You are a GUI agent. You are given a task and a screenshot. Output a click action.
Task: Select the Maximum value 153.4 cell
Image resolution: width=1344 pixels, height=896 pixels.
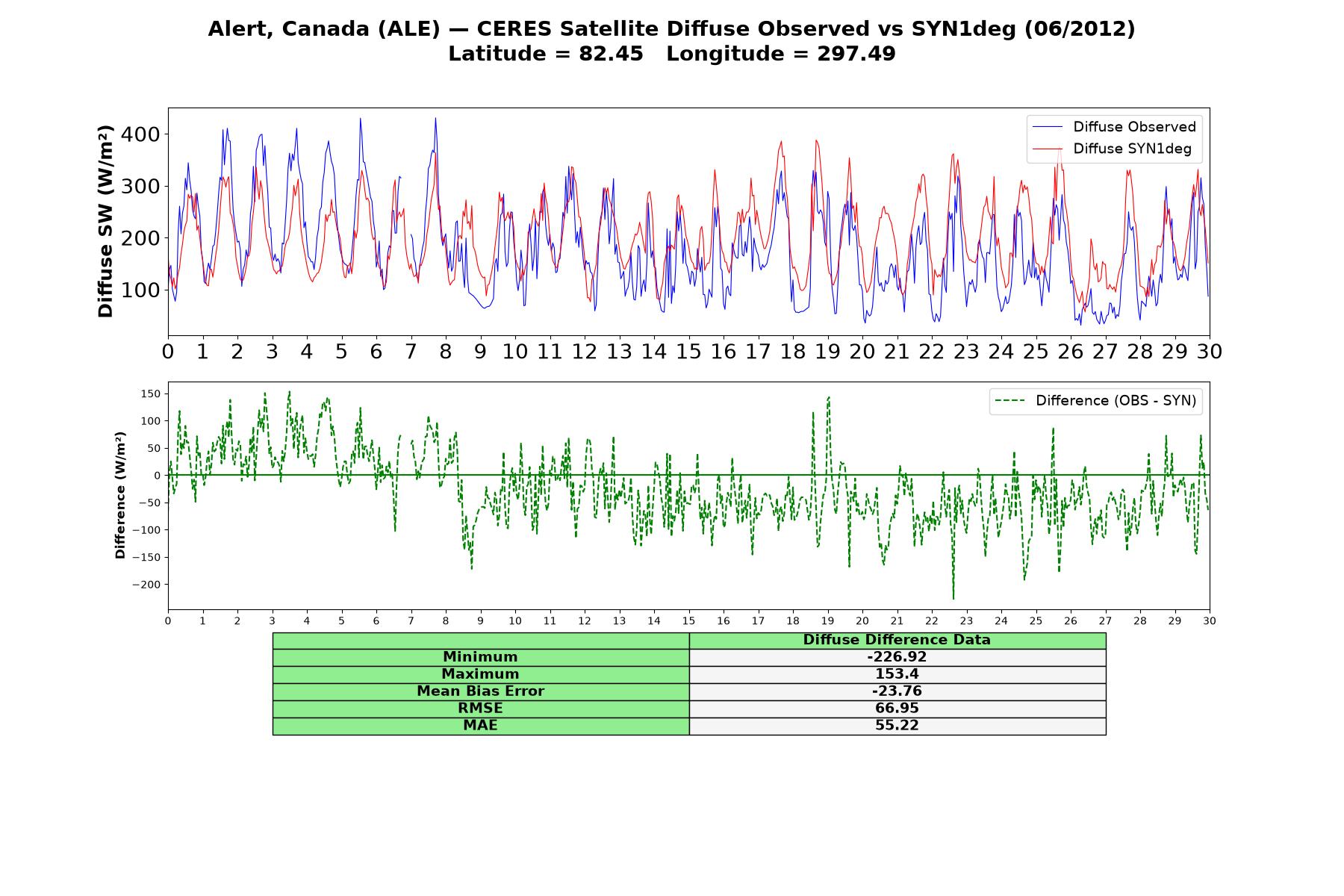point(897,674)
